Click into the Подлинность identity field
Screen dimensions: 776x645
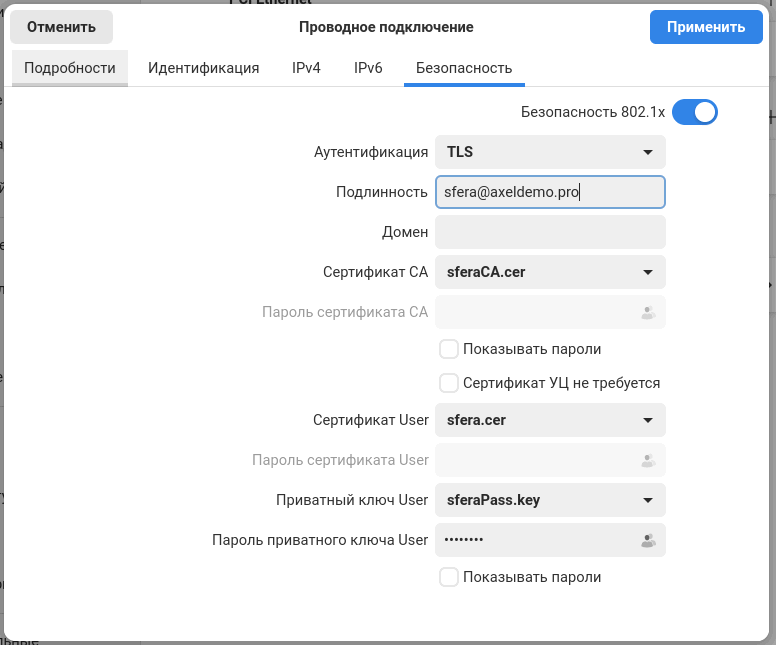tap(550, 192)
